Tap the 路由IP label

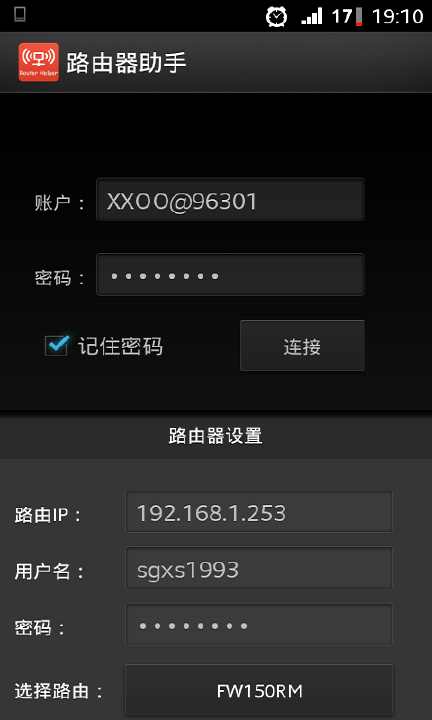pos(48,515)
